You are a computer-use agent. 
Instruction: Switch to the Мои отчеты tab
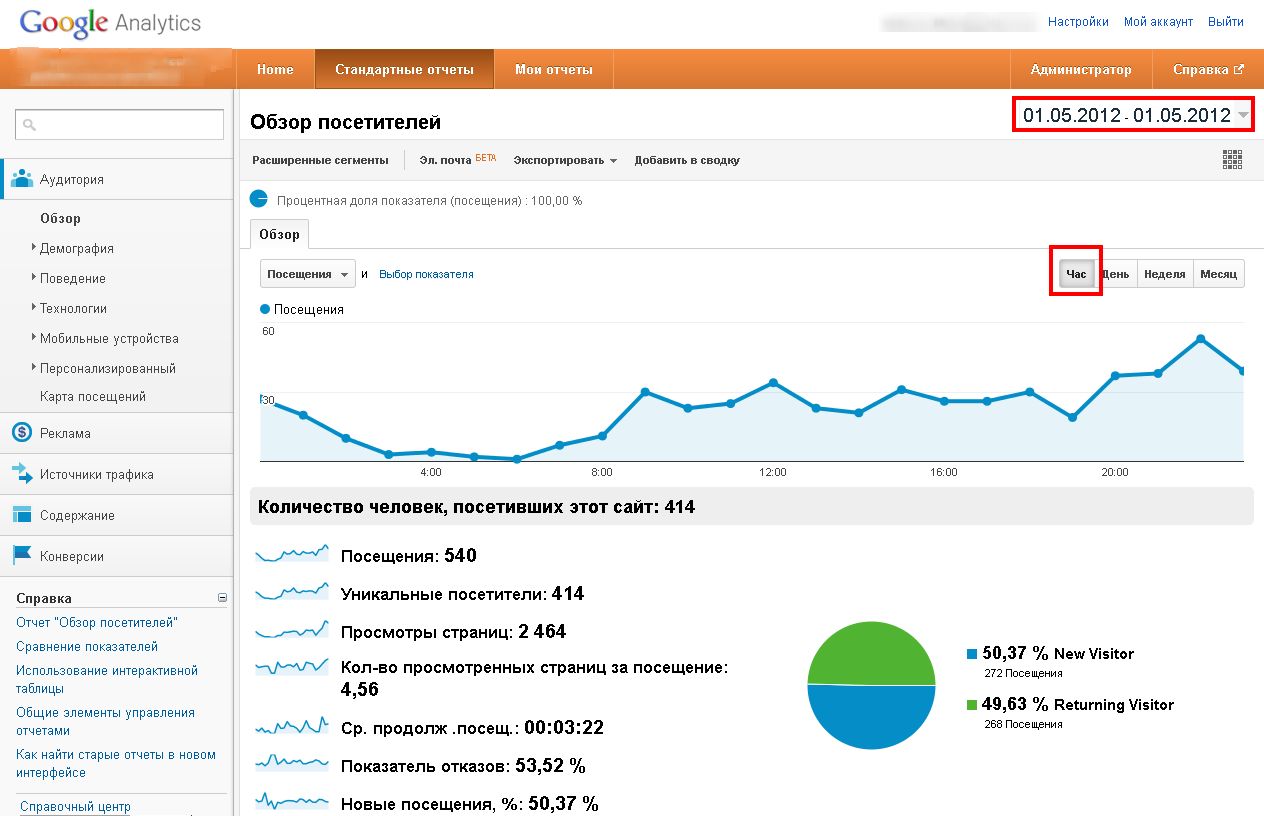pyautogui.click(x=553, y=69)
